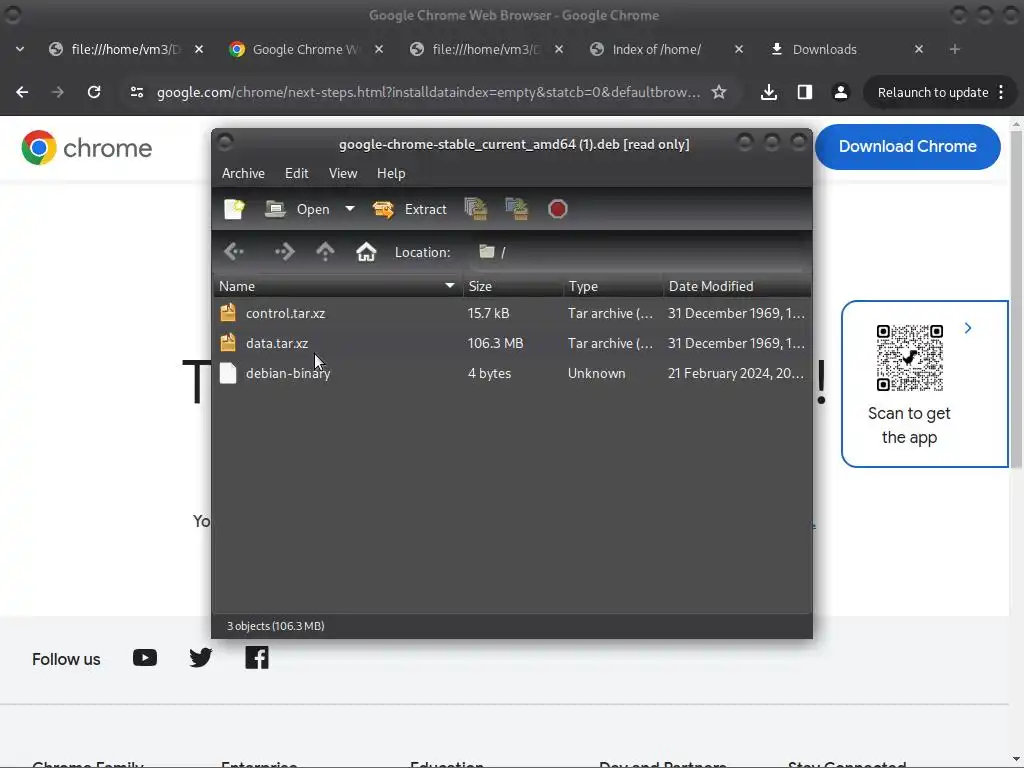
Task: Click the QR code image
Action: point(909,358)
